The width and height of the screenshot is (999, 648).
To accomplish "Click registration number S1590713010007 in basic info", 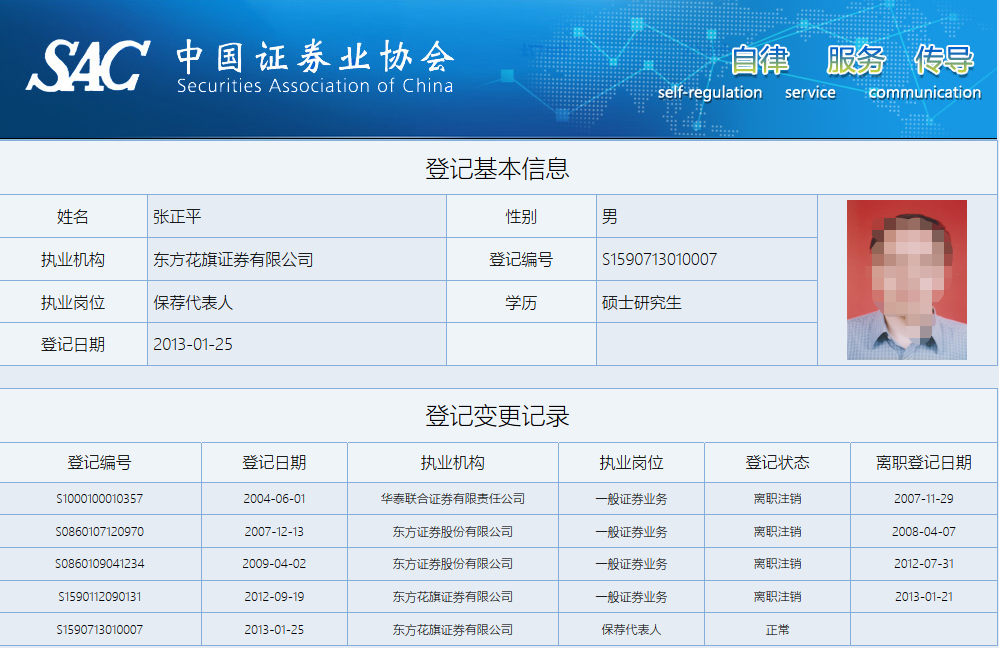I will point(659,260).
